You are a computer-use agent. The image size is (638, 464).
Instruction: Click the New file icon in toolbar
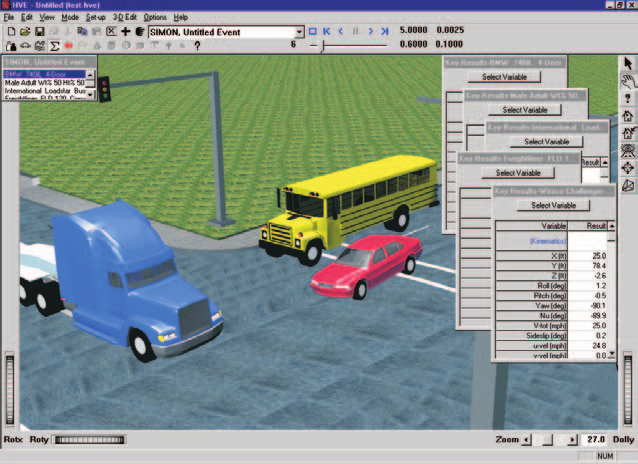pyautogui.click(x=11, y=31)
